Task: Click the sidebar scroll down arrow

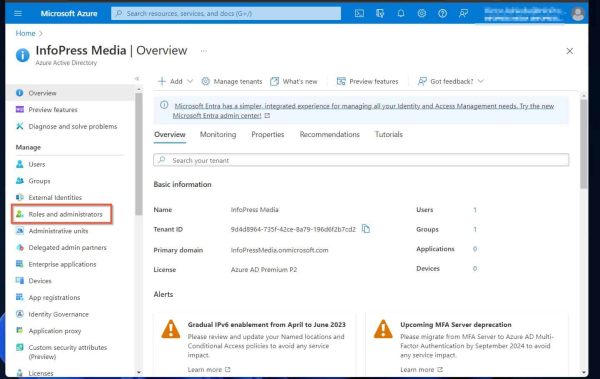Action: click(x=139, y=372)
